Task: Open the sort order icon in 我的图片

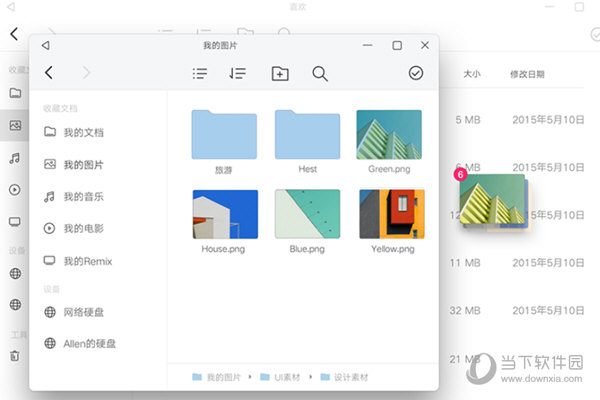Action: 237,73
